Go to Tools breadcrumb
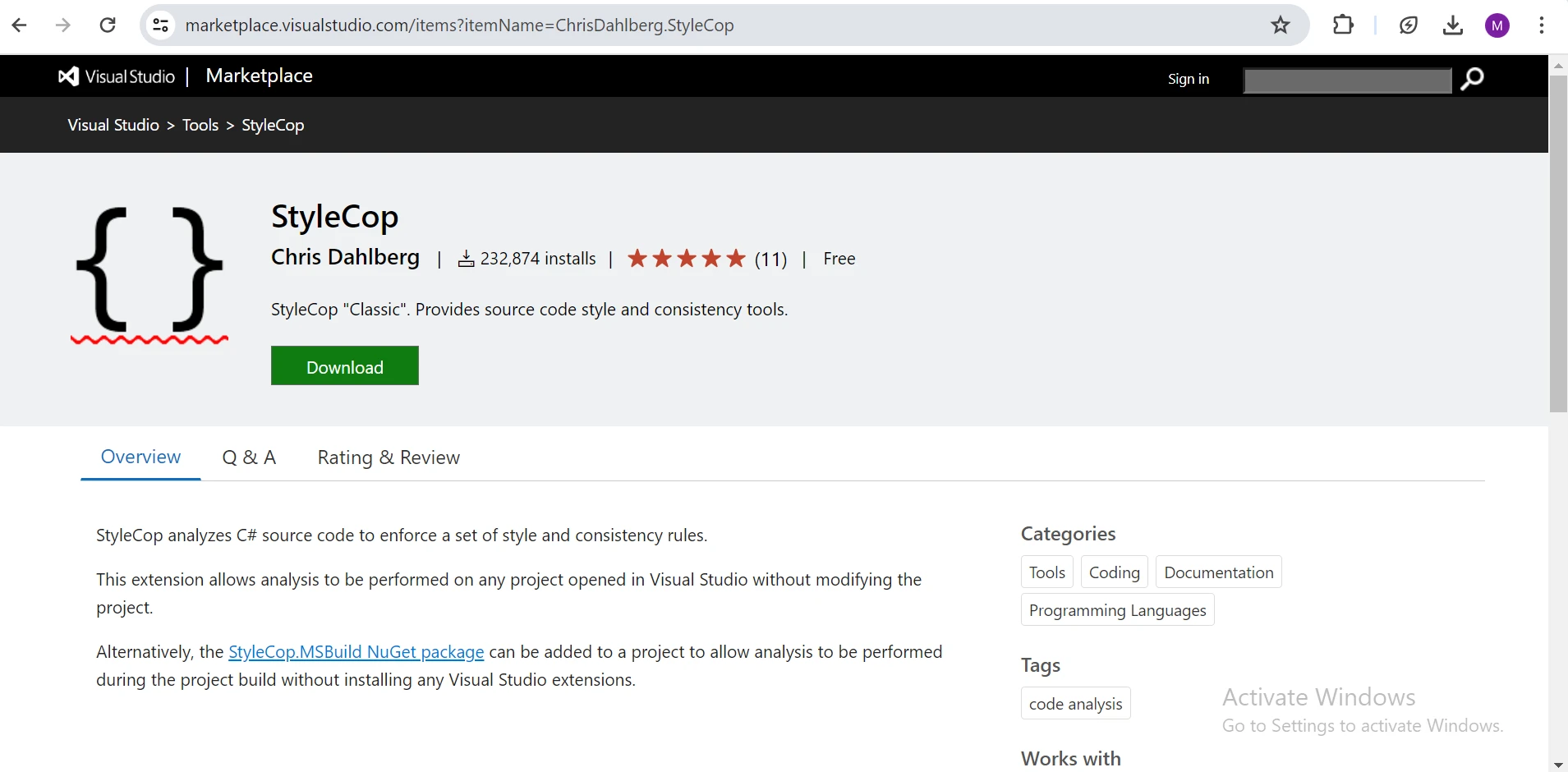 click(200, 125)
